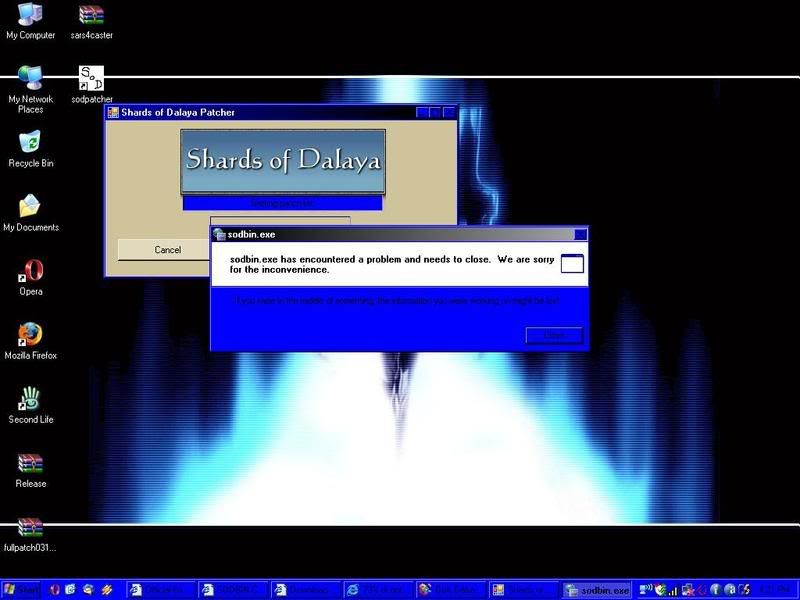Click the red Opera quick launch icon in the taskbar
This screenshot has height=600, width=800.
coord(55,590)
